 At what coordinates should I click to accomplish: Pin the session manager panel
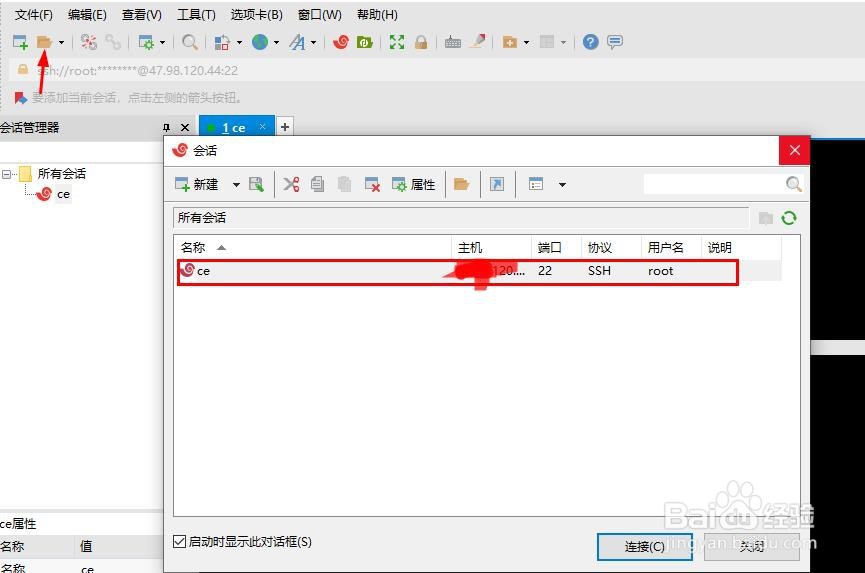pos(167,127)
